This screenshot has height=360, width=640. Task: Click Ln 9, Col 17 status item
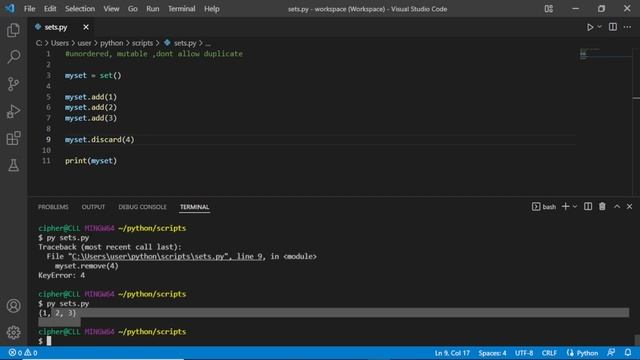452,353
